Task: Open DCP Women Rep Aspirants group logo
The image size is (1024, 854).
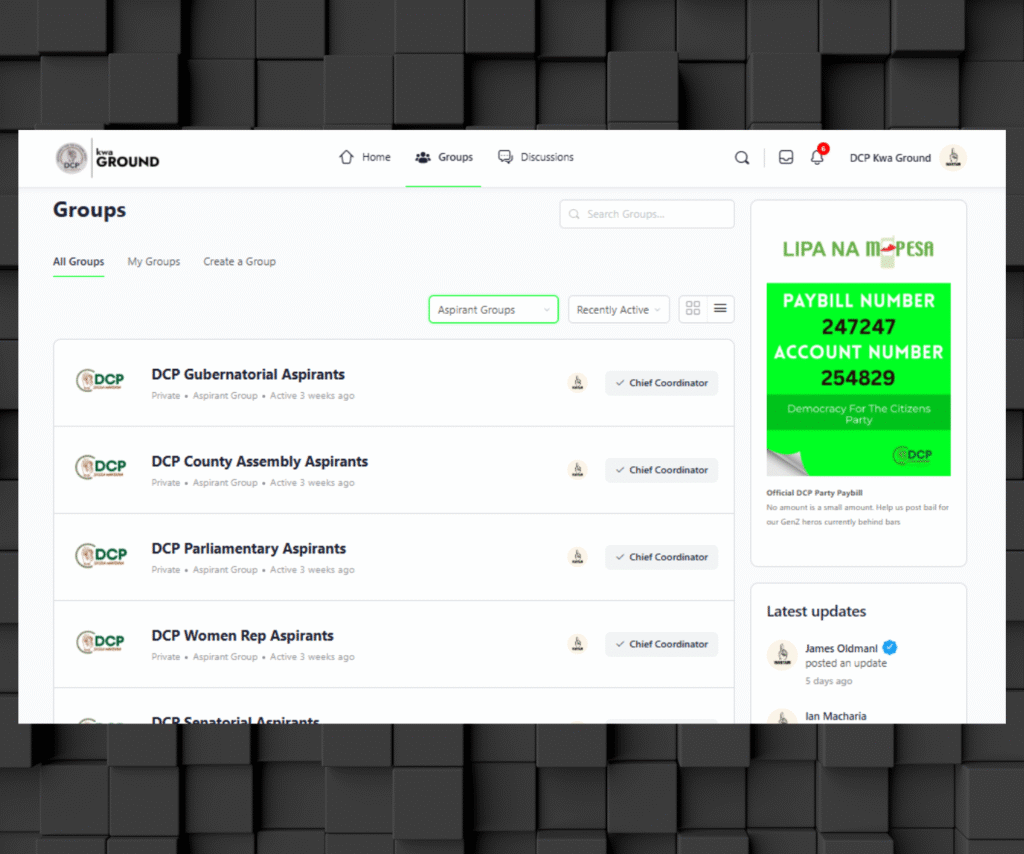Action: click(x=101, y=642)
